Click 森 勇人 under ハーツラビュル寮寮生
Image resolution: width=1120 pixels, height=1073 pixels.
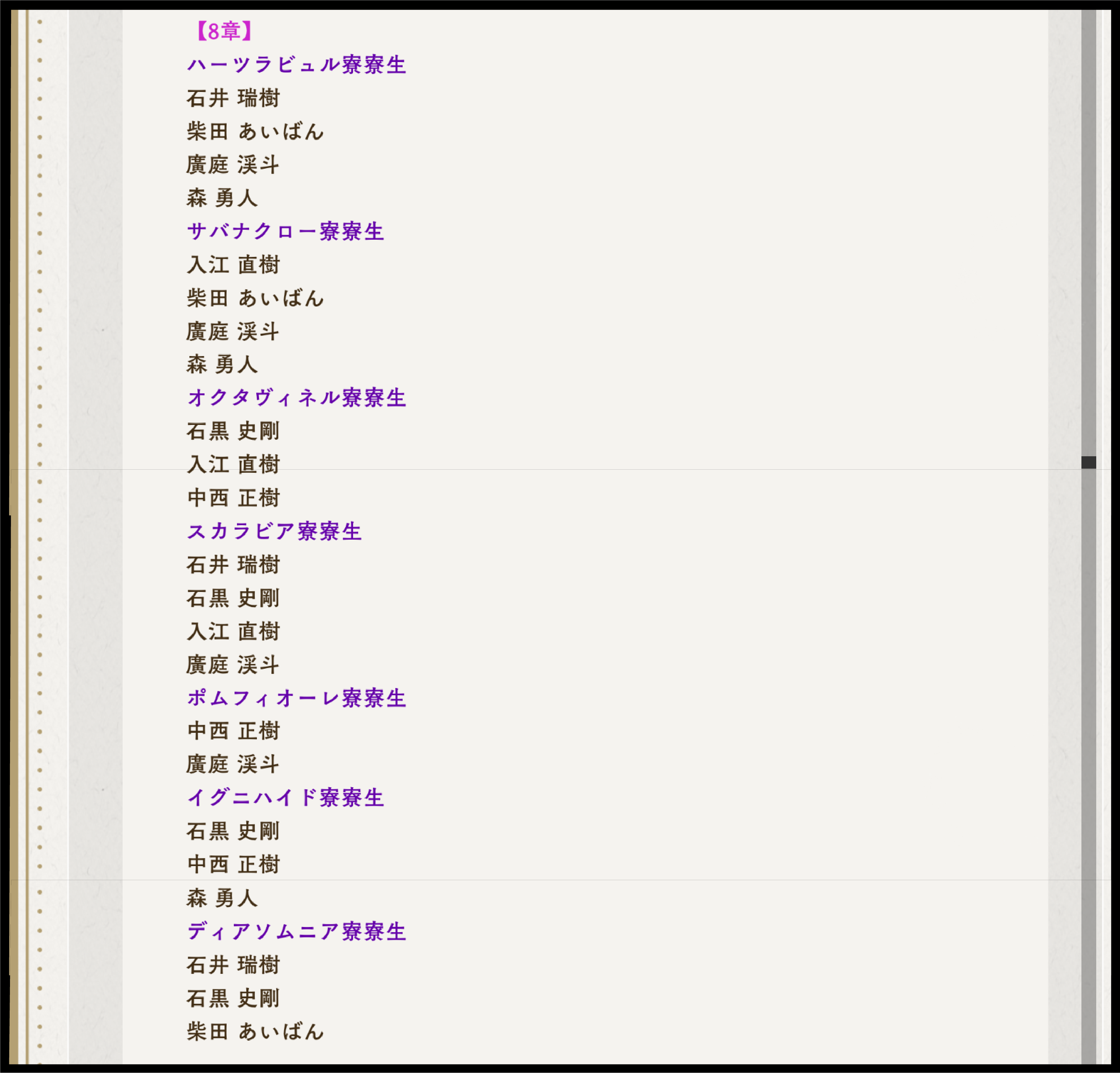coord(222,198)
